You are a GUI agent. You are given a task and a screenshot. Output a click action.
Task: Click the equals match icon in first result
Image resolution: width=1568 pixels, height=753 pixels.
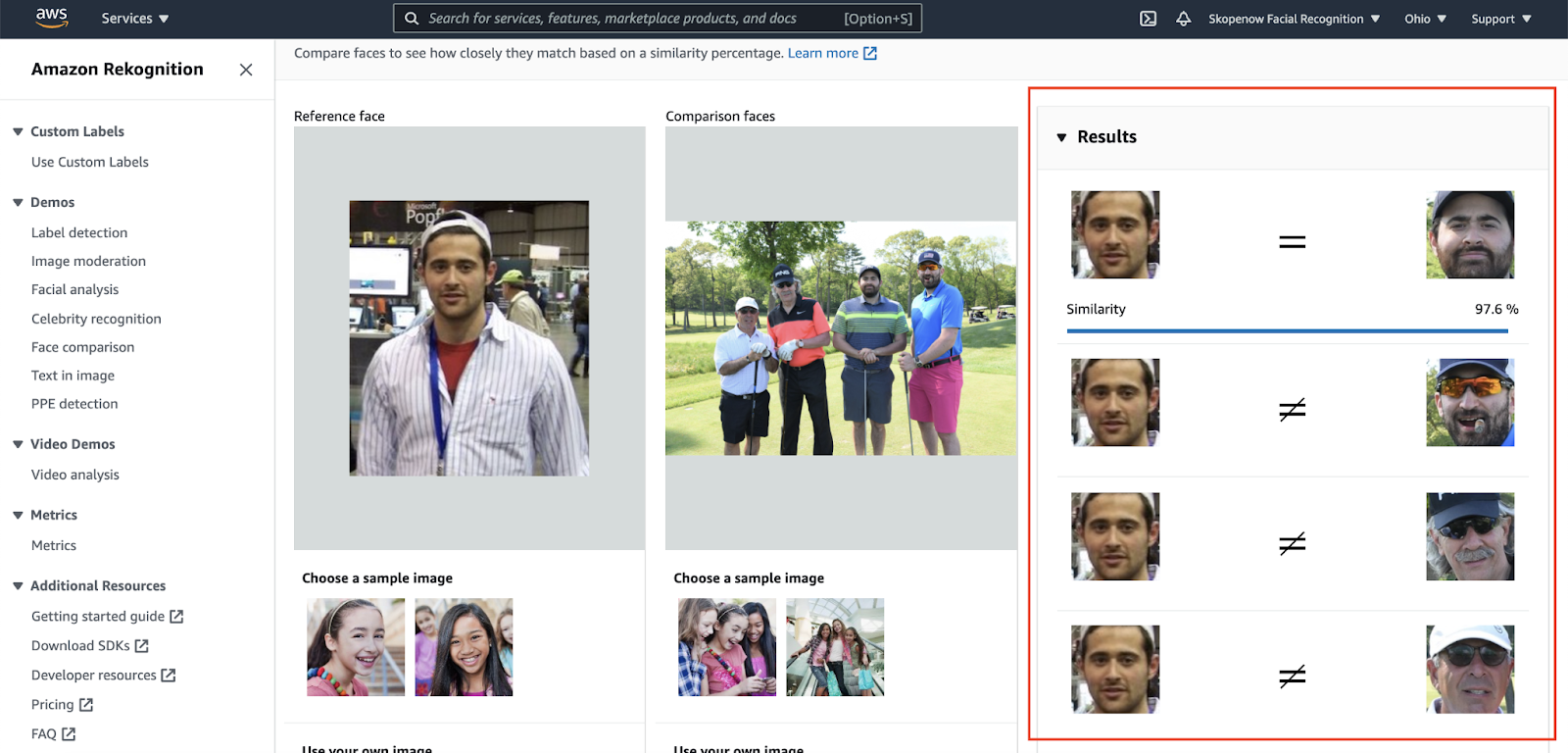(x=1293, y=242)
